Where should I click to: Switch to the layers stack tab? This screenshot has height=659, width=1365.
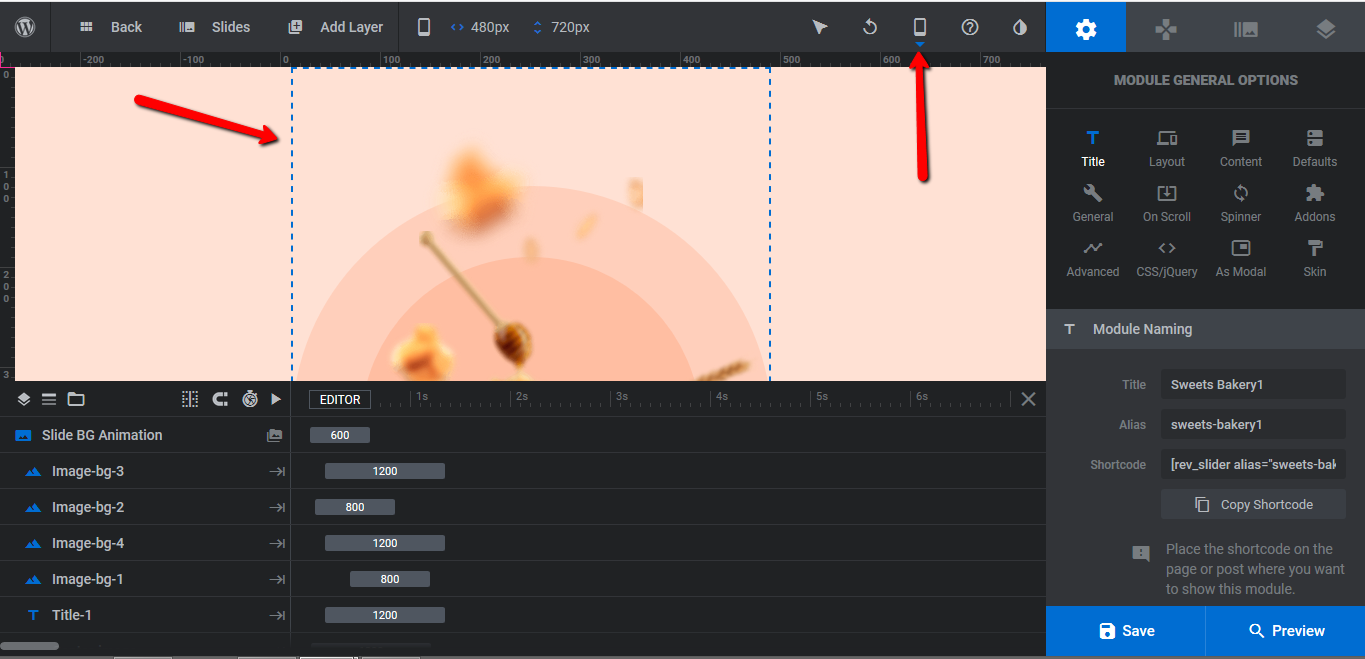pos(1325,28)
